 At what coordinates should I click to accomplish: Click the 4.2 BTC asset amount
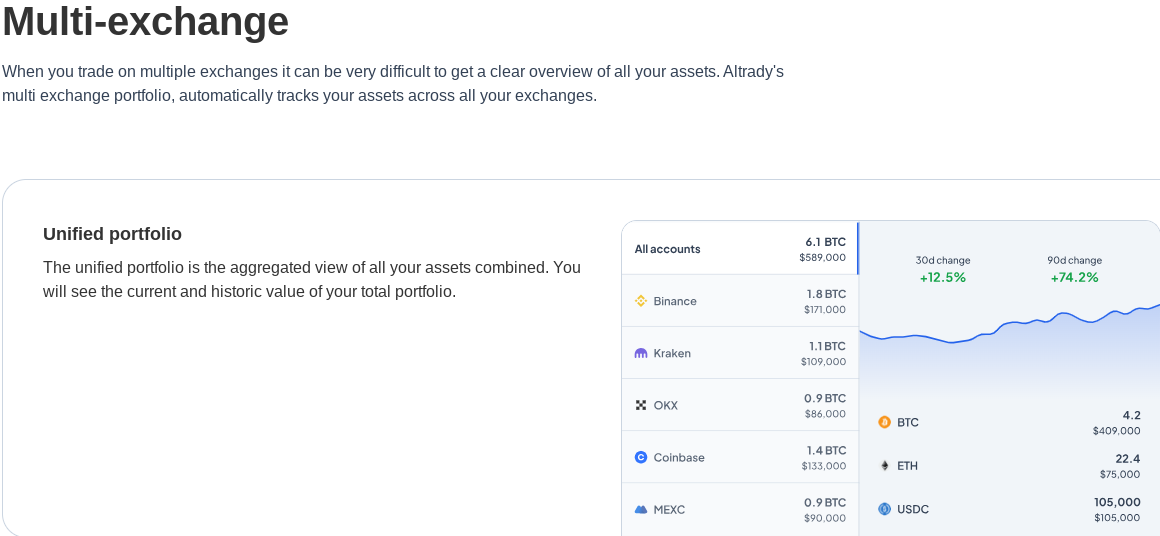point(1131,415)
